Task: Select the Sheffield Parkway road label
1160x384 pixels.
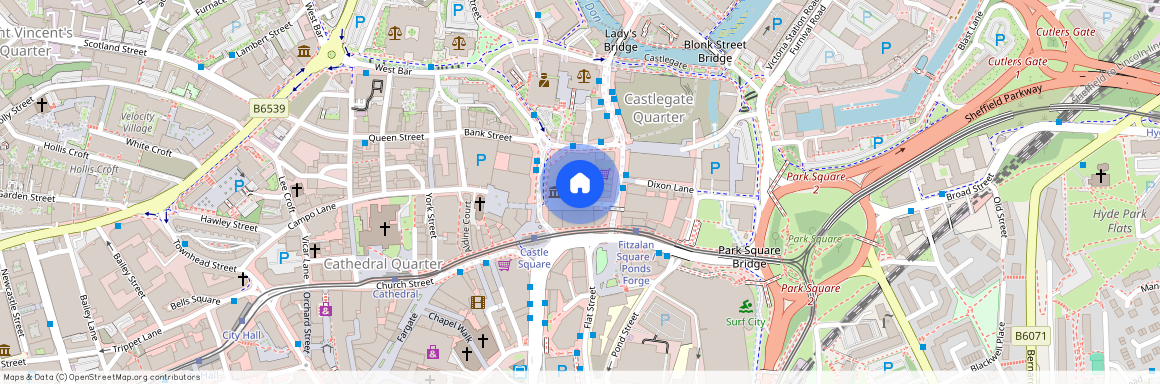Action: pyautogui.click(x=1003, y=103)
